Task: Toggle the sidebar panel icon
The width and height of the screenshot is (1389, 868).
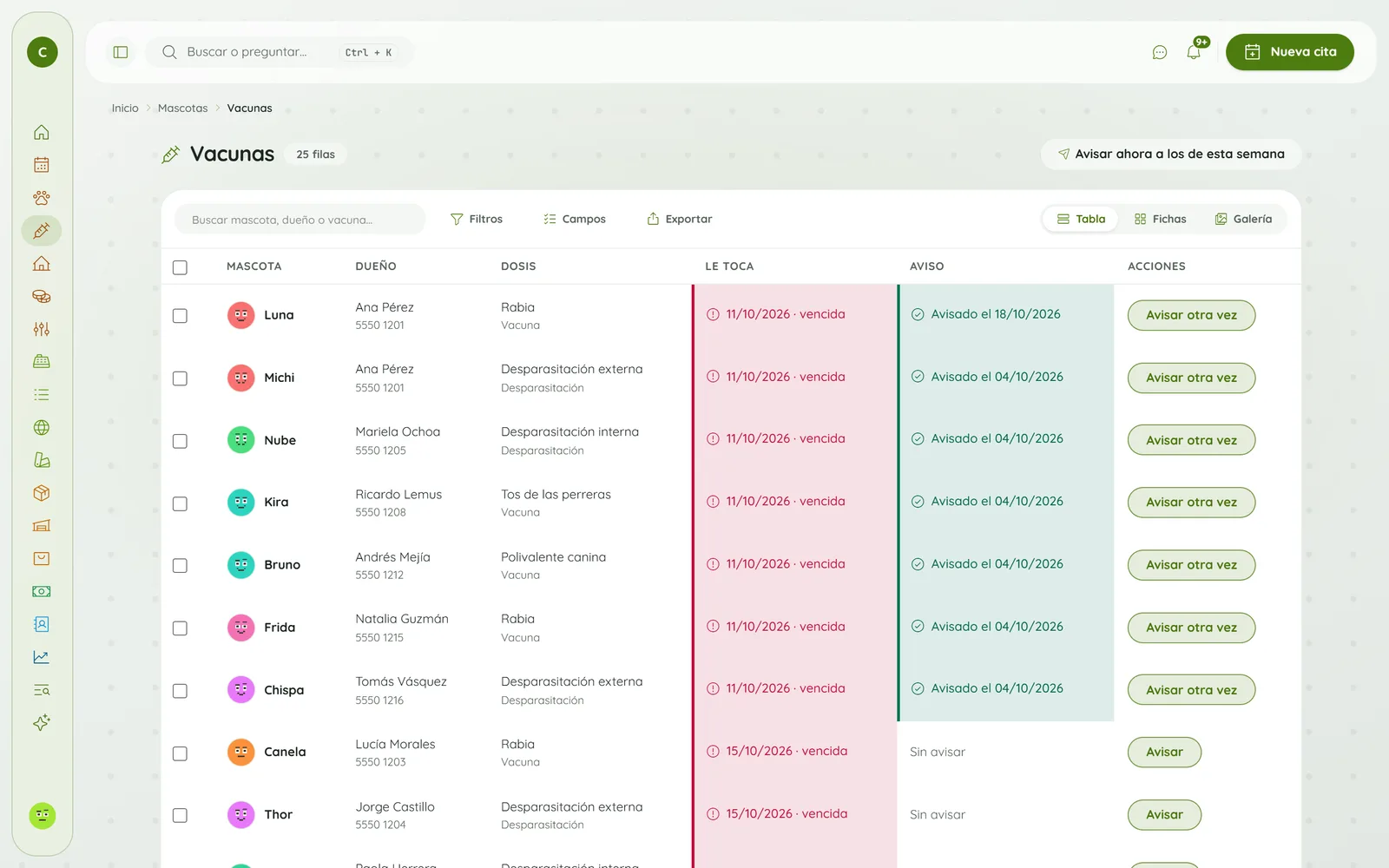Action: coord(121,52)
